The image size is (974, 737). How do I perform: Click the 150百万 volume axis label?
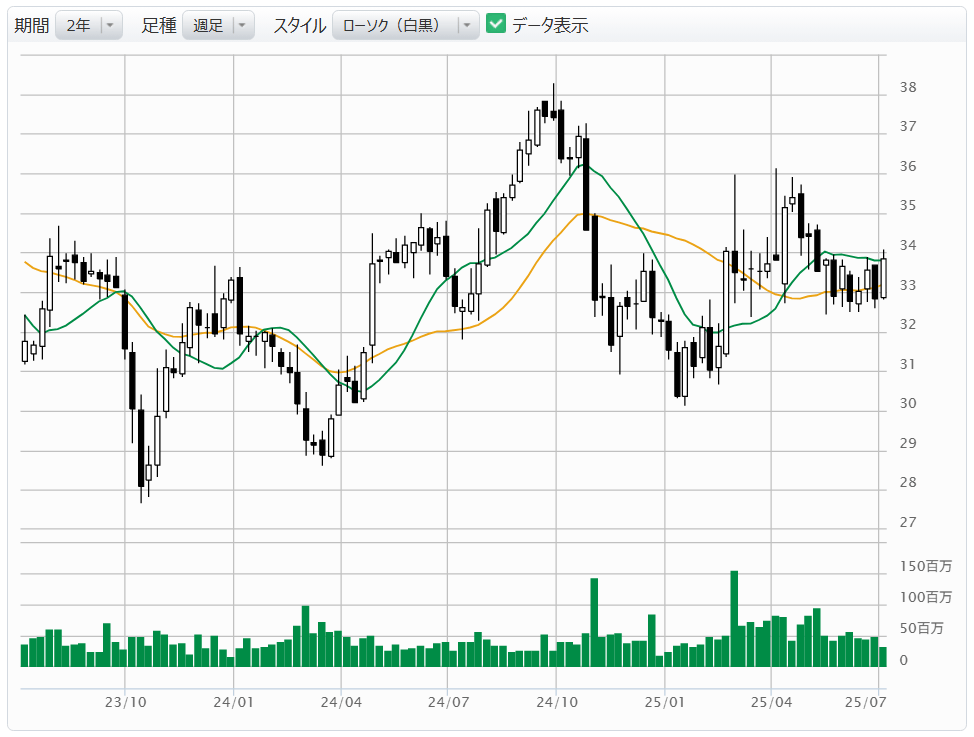pos(926,566)
